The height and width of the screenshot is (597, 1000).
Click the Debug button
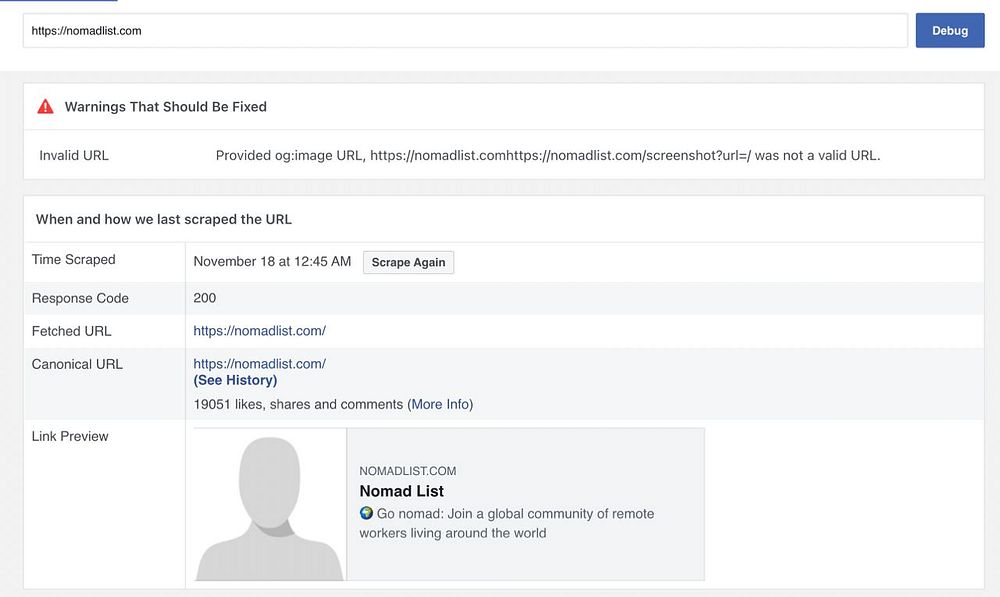pos(950,31)
